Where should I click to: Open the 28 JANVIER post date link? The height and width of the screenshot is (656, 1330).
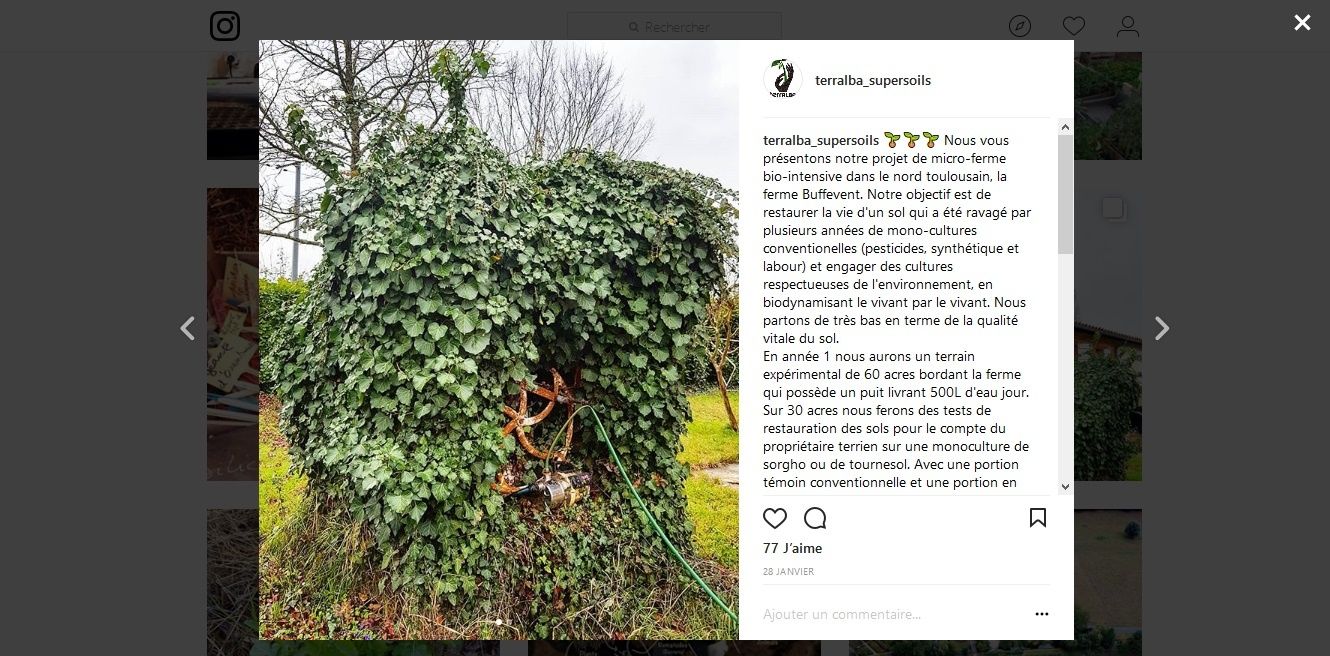pos(788,572)
